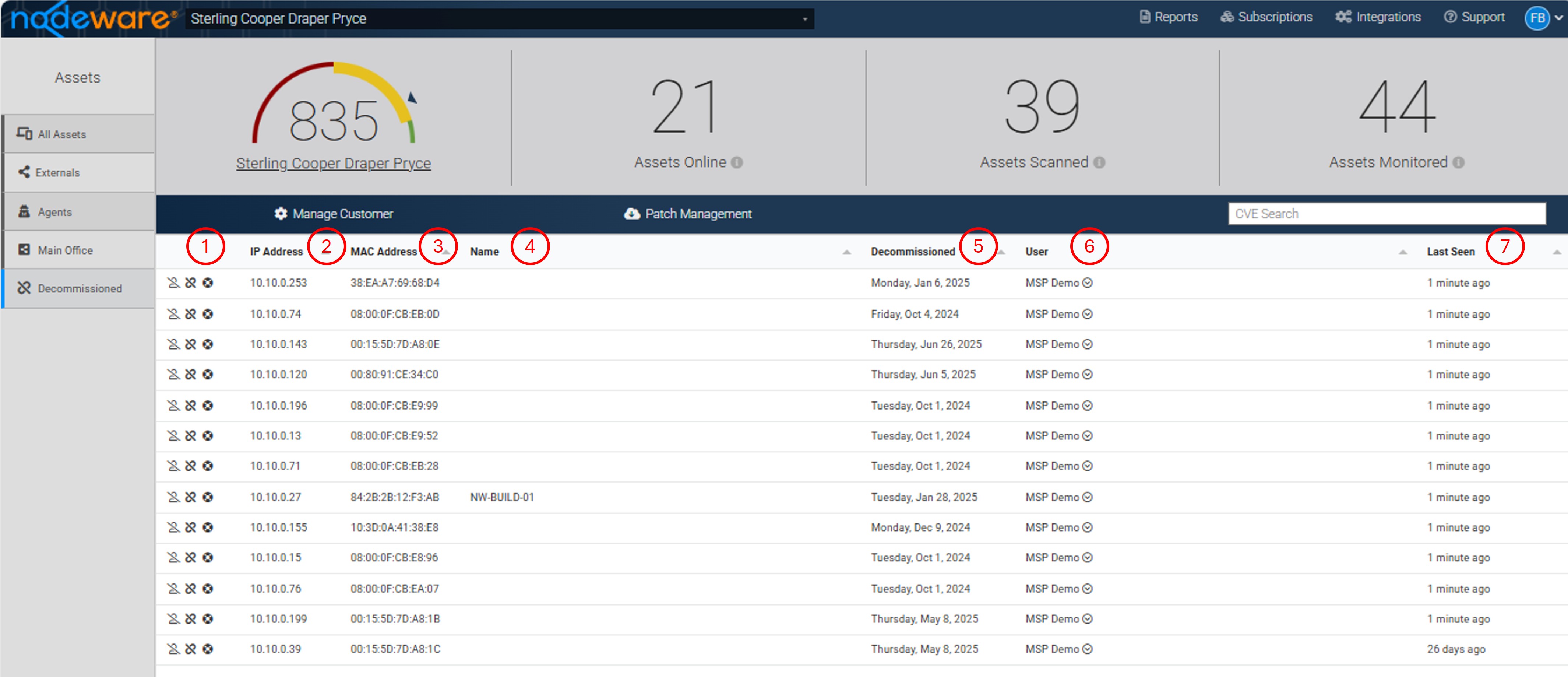1568x677 pixels.
Task: Open All Assets in the sidebar
Action: (78, 134)
